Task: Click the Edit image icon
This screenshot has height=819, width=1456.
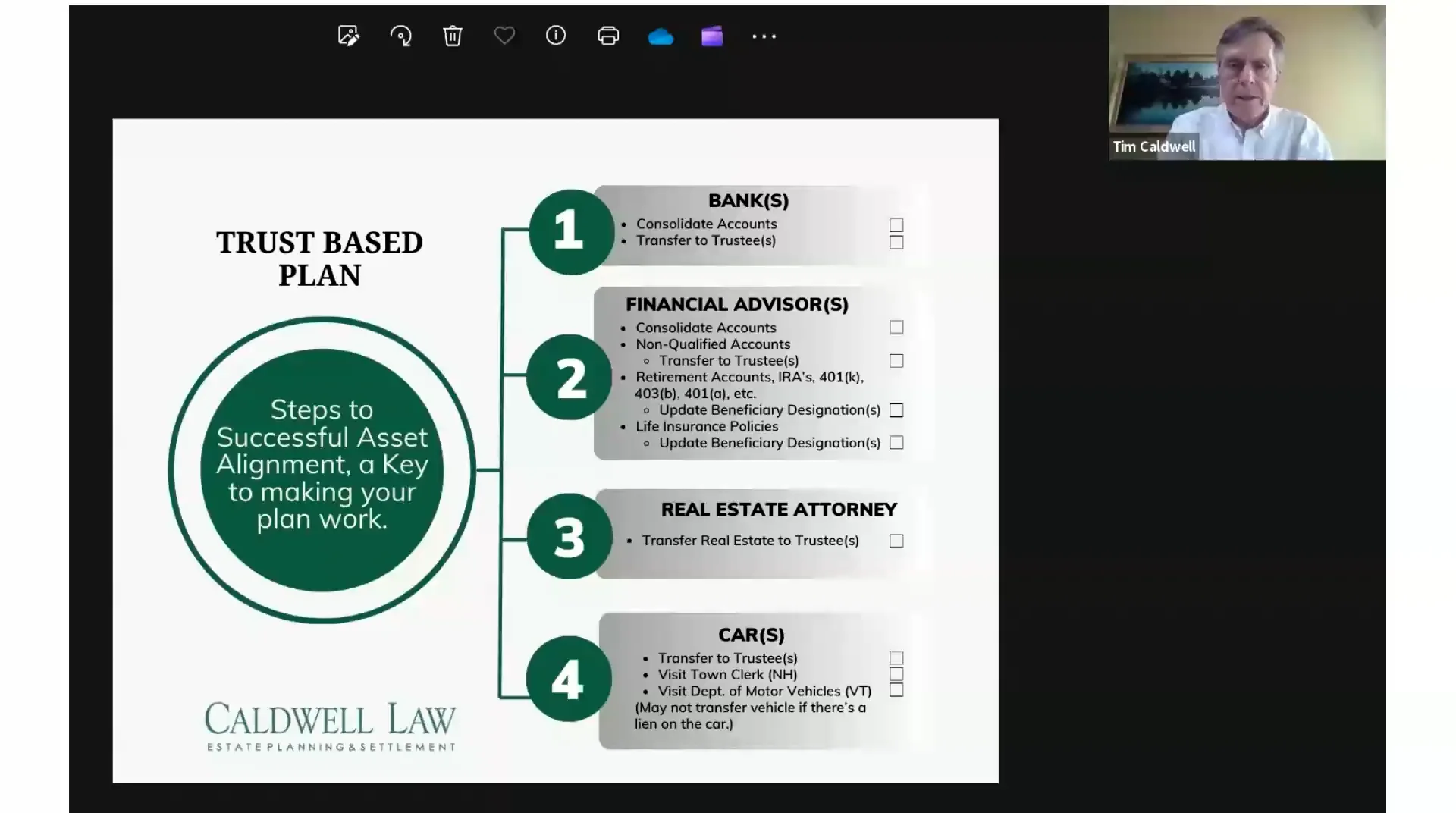Action: point(348,36)
